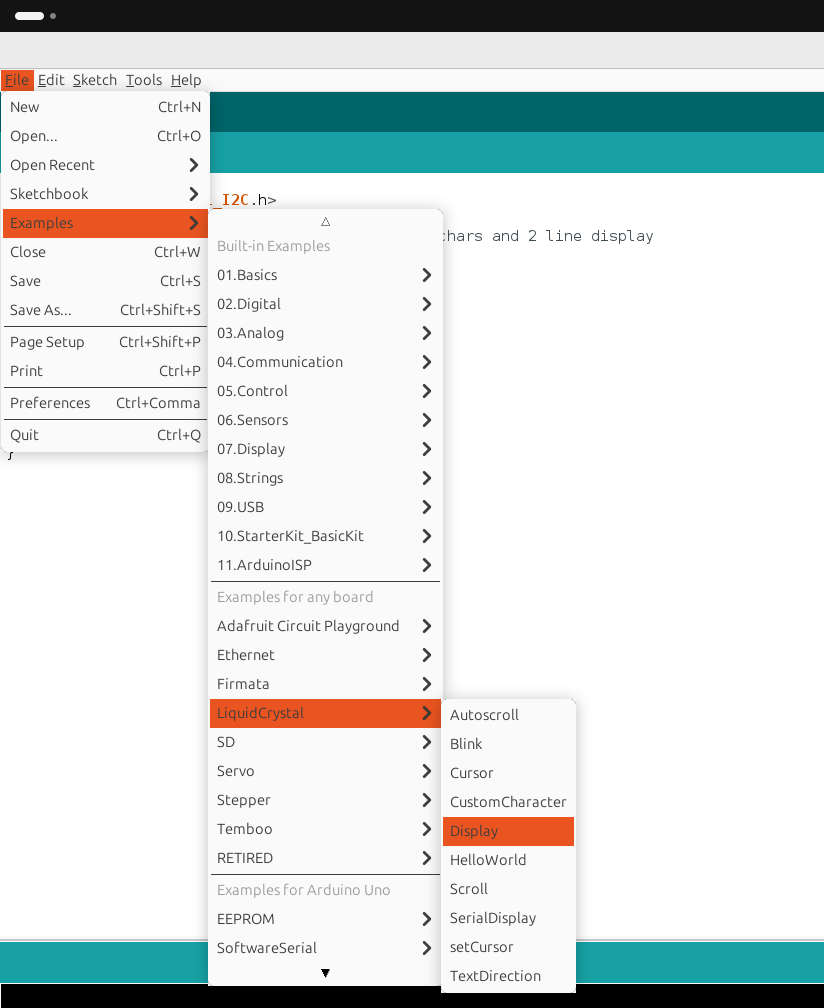Expand the 11.ArduinoISP examples
824x1008 pixels.
(325, 564)
